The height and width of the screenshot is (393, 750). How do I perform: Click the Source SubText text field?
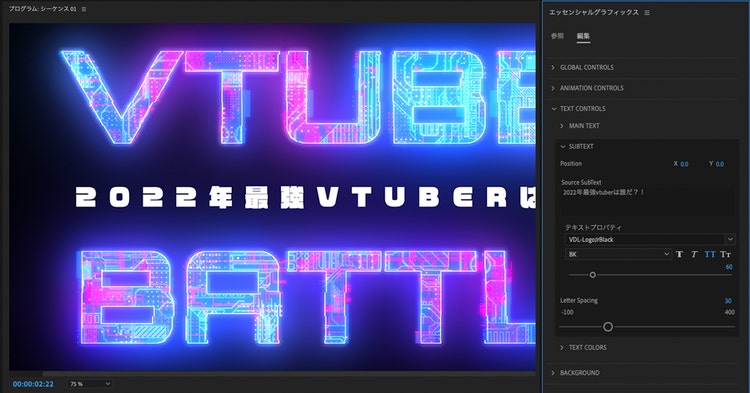click(x=649, y=203)
